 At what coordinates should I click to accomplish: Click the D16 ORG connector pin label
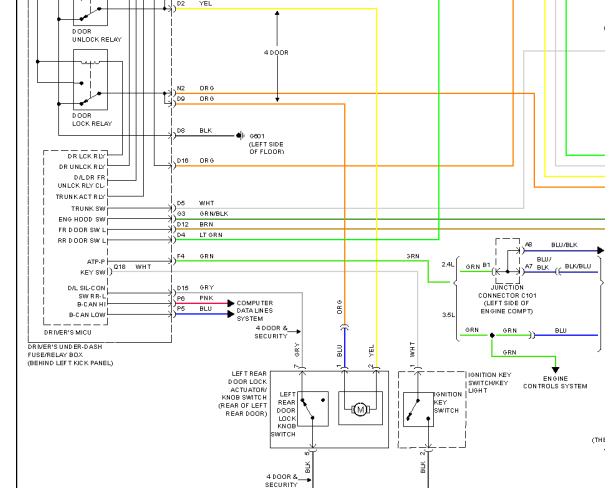[195, 161]
